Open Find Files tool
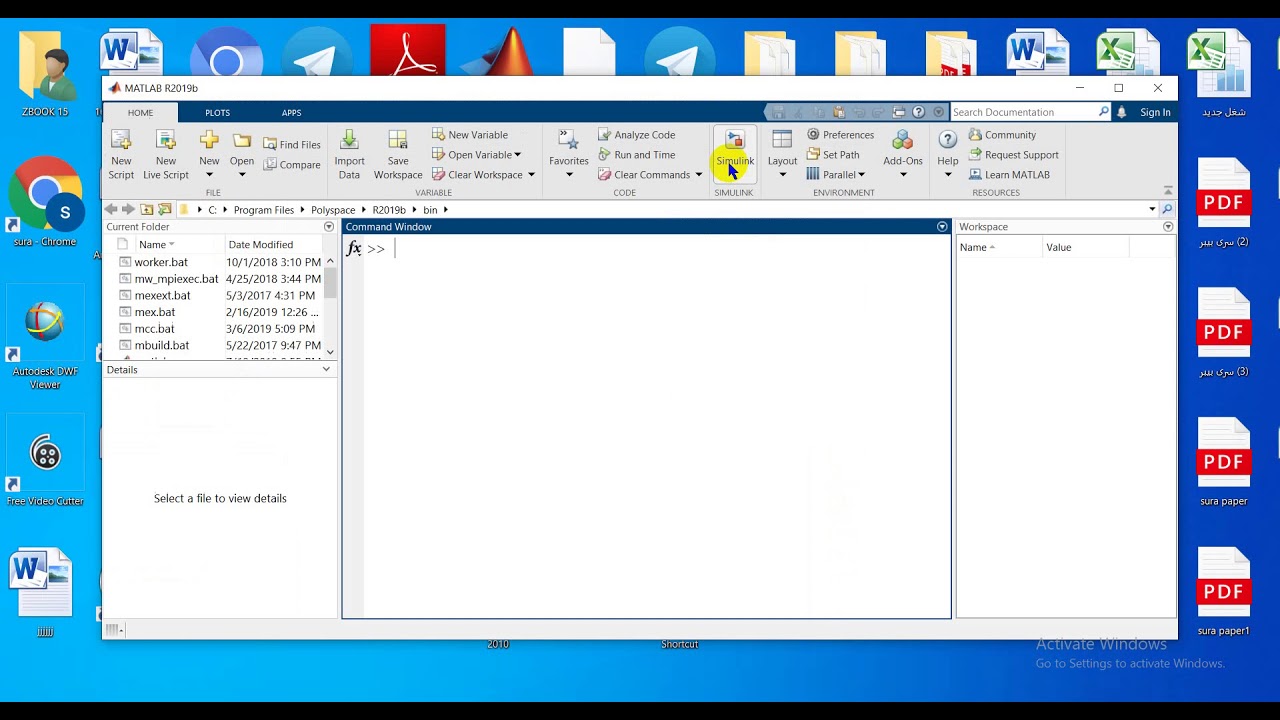Image resolution: width=1280 pixels, height=720 pixels. coord(292,144)
